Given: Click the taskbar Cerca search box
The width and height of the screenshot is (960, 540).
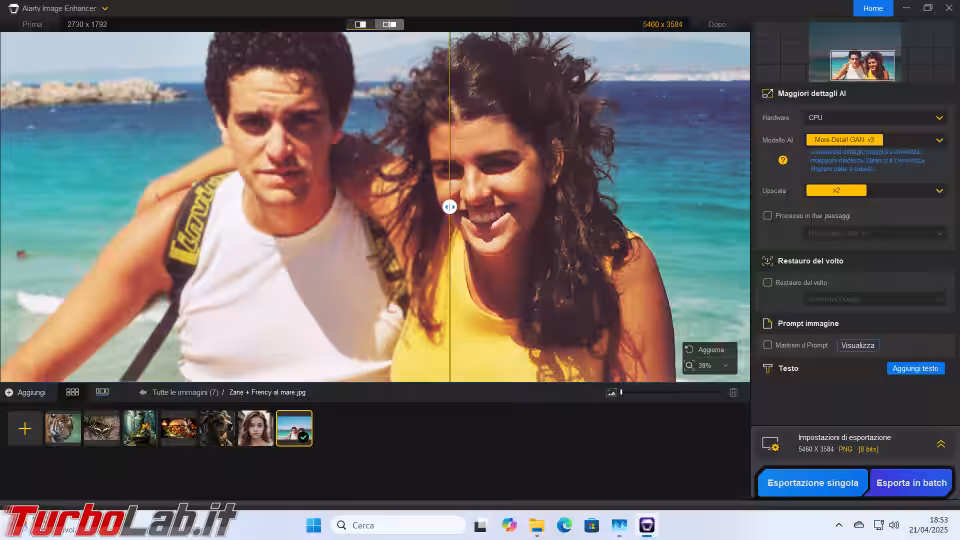Looking at the screenshot, I should tap(399, 525).
